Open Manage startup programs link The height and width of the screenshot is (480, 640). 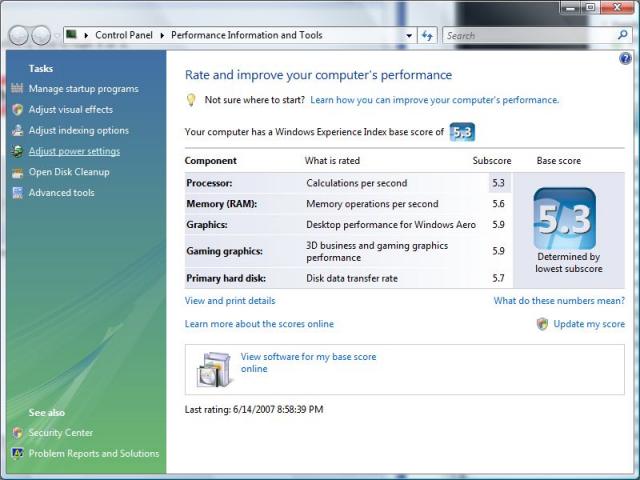click(84, 89)
